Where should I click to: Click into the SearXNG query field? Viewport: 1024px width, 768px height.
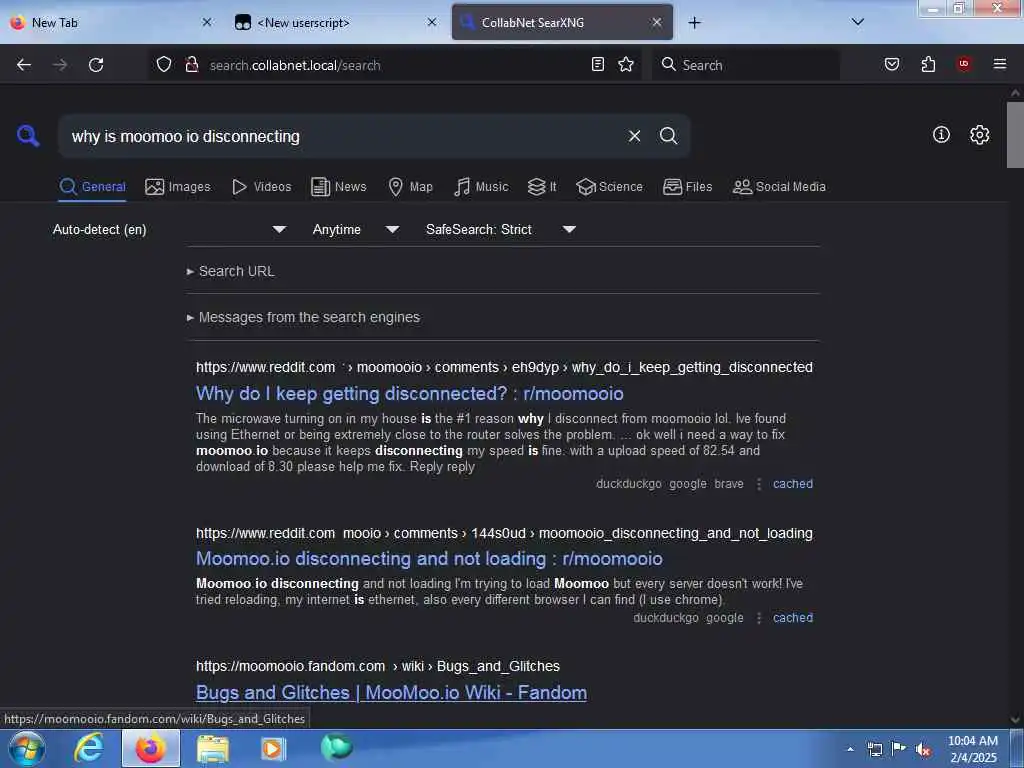340,136
